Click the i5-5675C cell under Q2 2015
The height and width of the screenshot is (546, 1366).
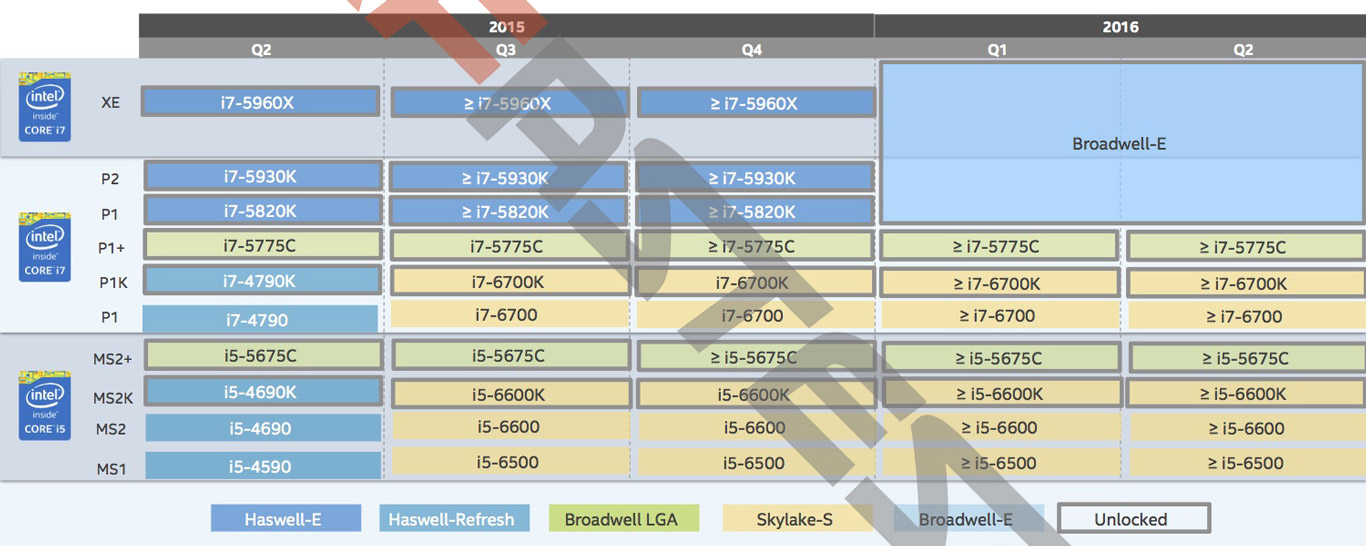pyautogui.click(x=264, y=355)
